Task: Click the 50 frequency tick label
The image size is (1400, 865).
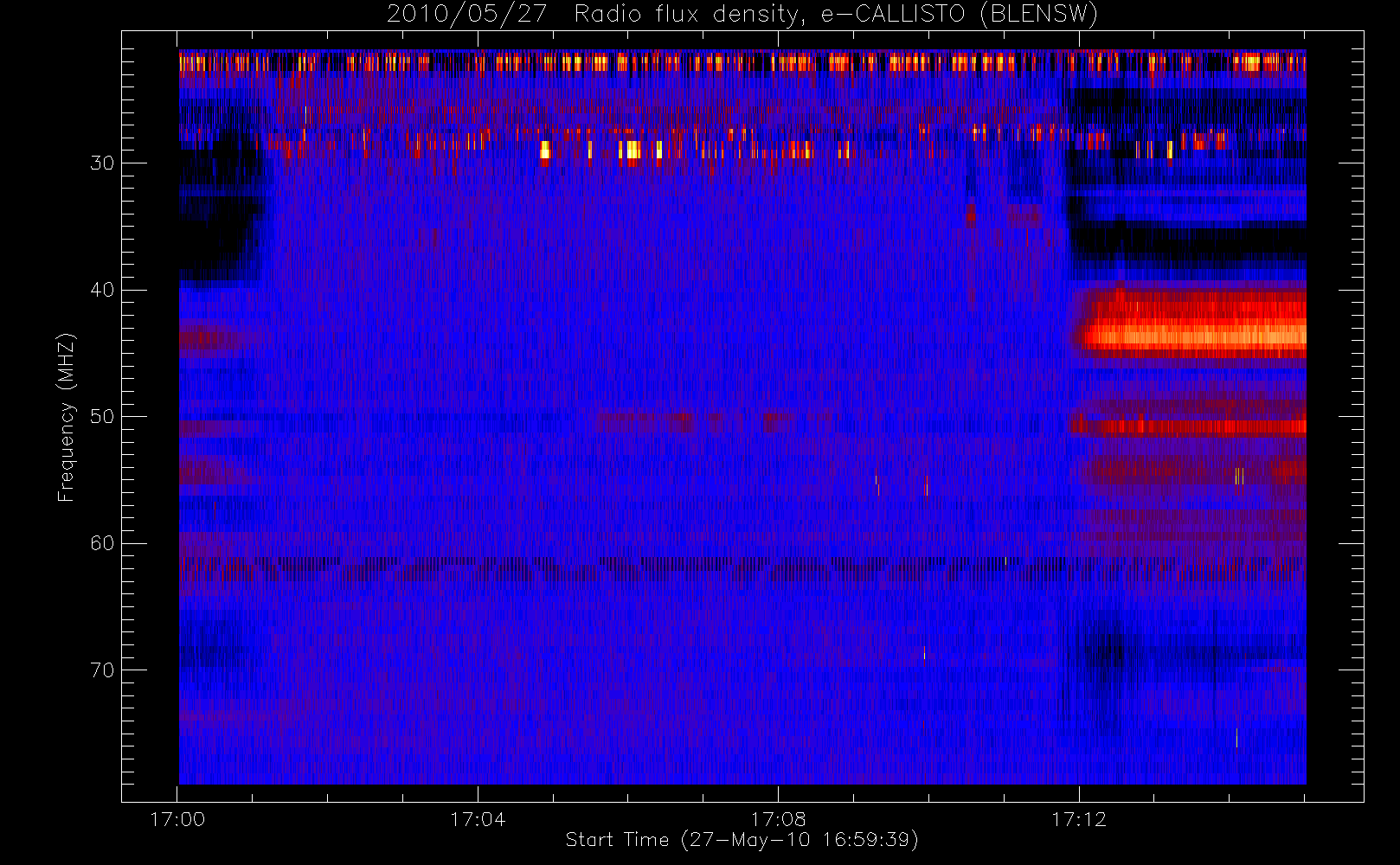Action: [102, 417]
